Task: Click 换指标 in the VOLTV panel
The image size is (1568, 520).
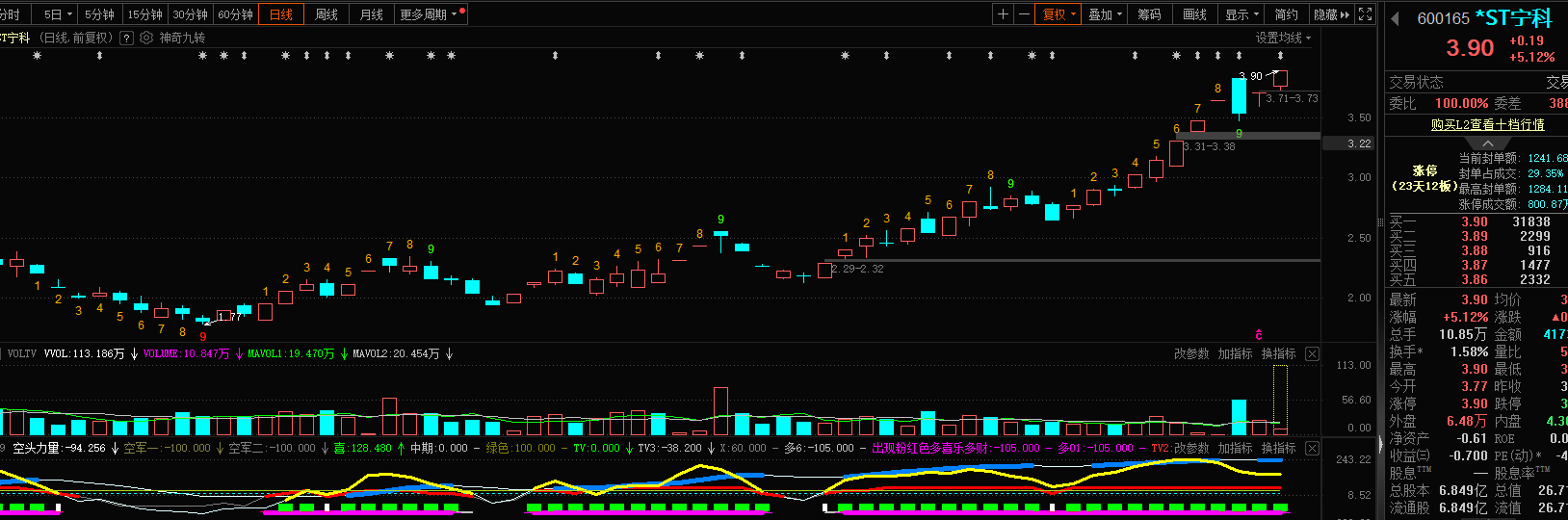Action: pos(1278,354)
